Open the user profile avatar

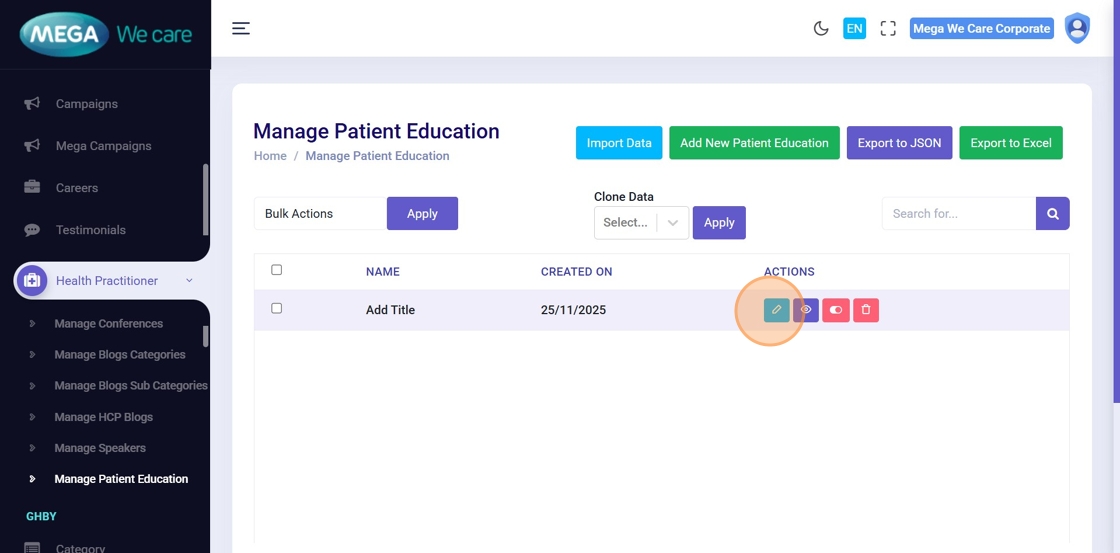point(1077,29)
